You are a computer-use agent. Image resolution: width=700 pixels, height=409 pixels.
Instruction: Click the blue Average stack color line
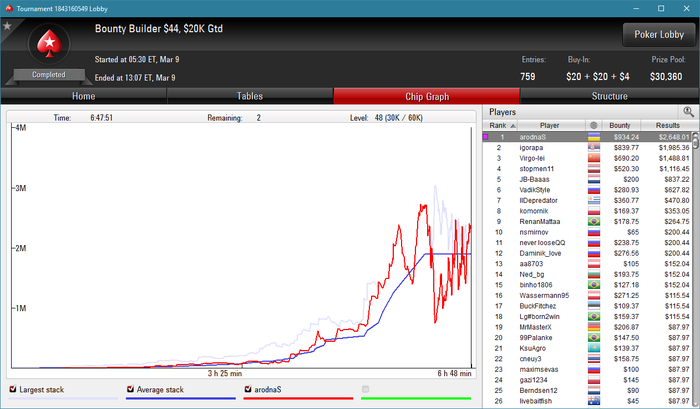181,398
